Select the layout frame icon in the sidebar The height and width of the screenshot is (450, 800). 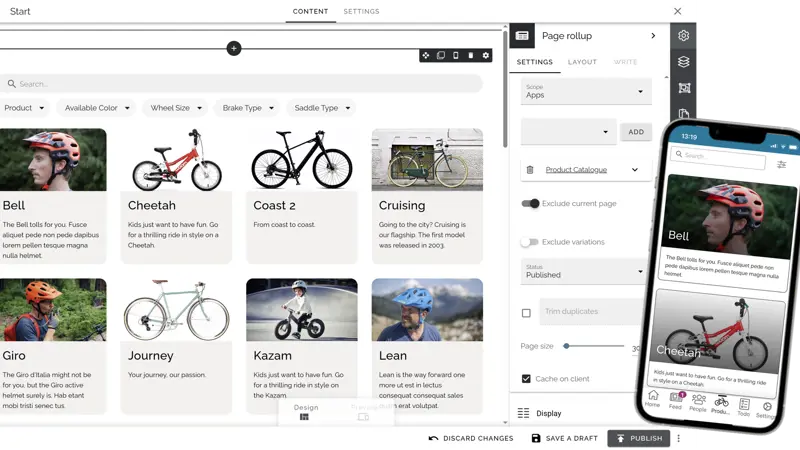point(684,88)
